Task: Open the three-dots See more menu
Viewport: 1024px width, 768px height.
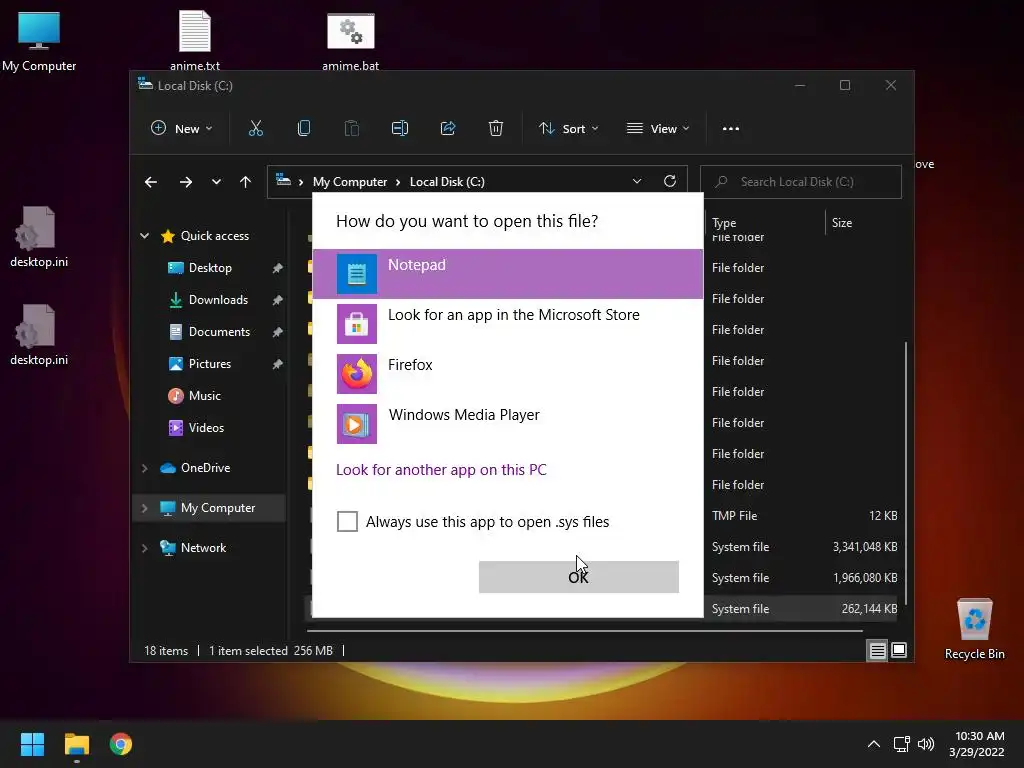Action: point(731,129)
